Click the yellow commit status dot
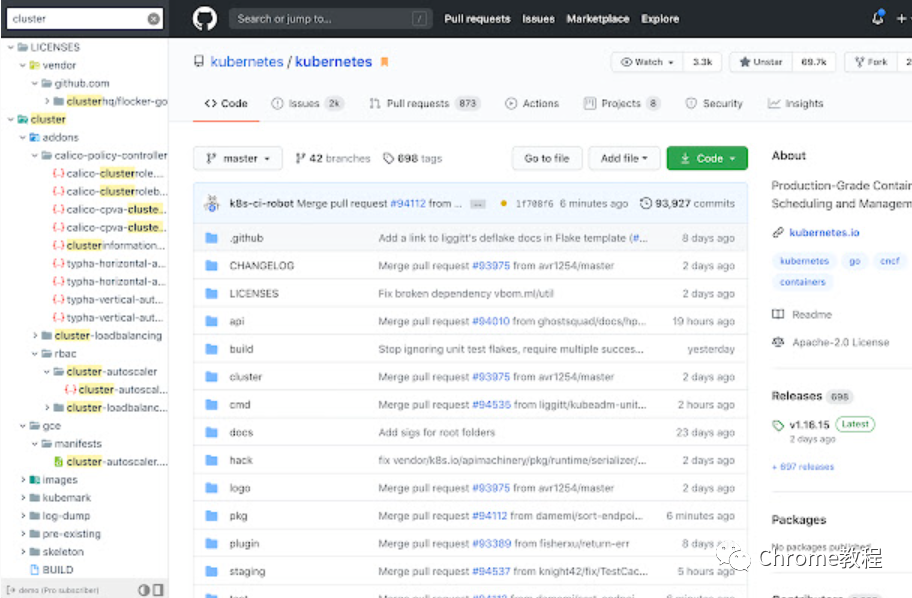Viewport: 912px width, 598px height. (504, 204)
